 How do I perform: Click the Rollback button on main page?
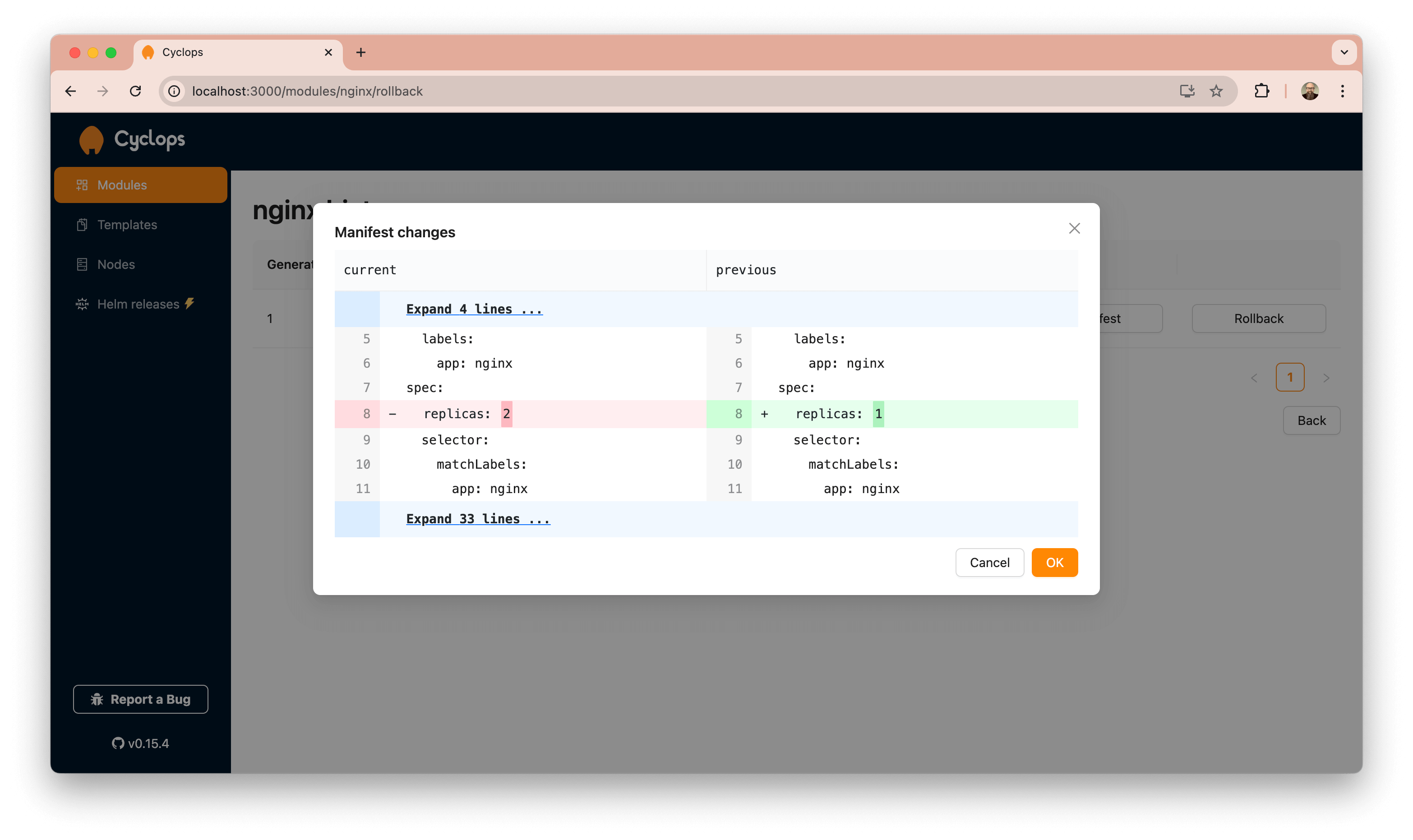click(1258, 318)
